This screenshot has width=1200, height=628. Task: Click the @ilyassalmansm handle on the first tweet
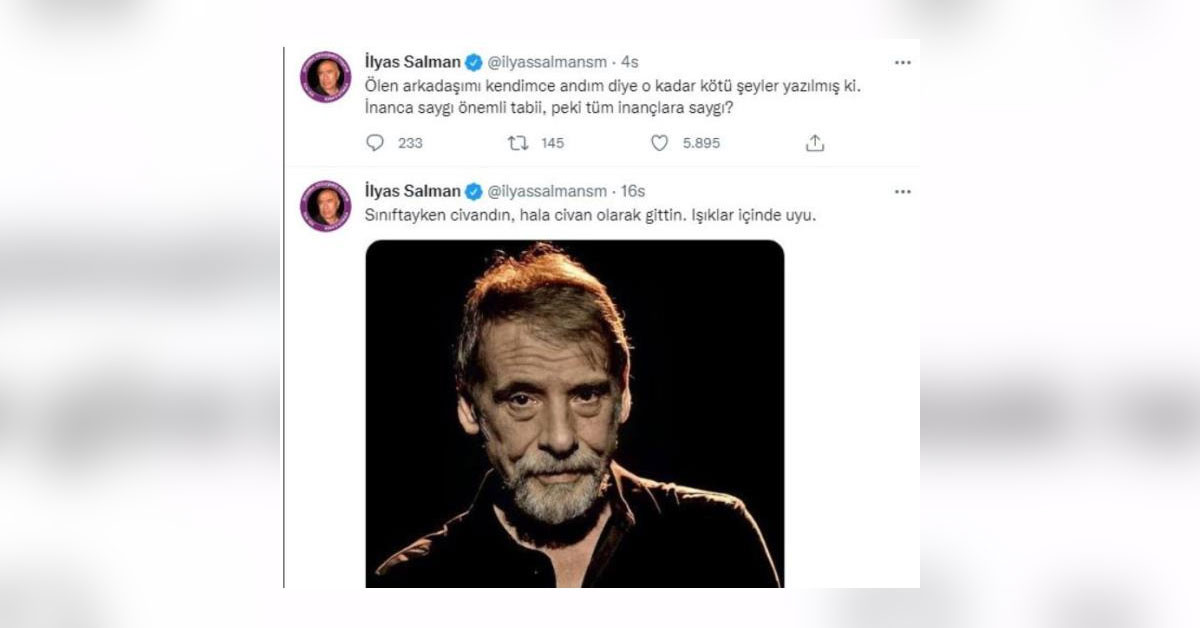point(547,63)
